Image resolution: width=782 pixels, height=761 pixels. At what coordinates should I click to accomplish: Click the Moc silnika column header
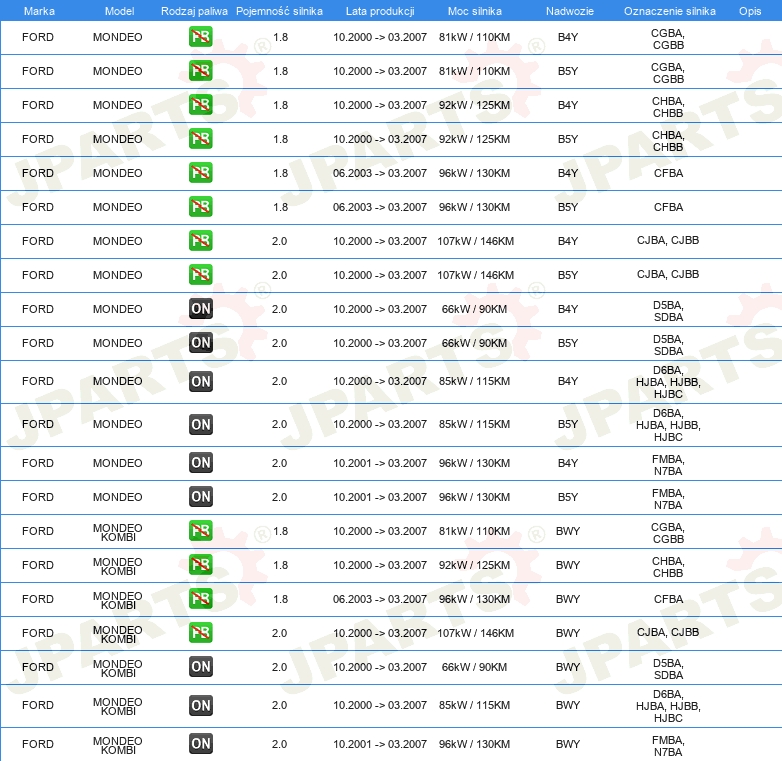click(x=474, y=11)
